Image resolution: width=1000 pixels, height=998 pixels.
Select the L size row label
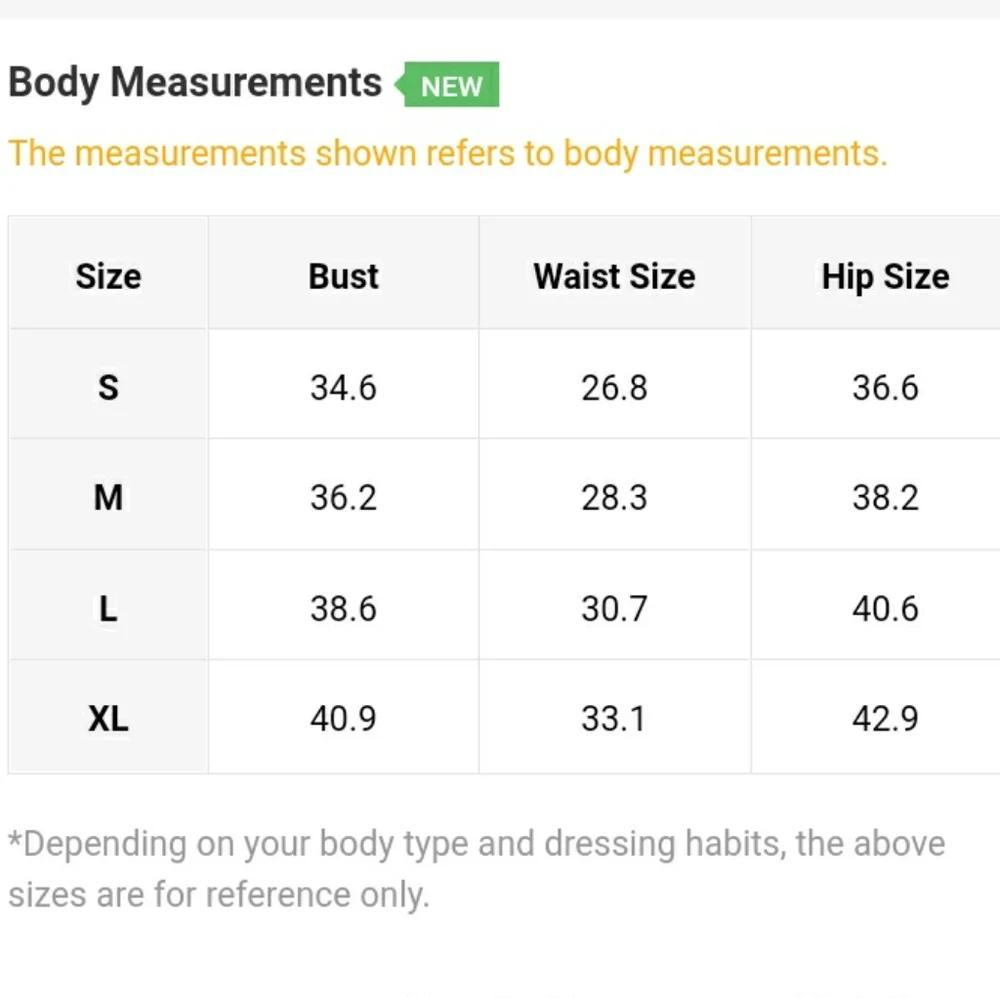[108, 608]
